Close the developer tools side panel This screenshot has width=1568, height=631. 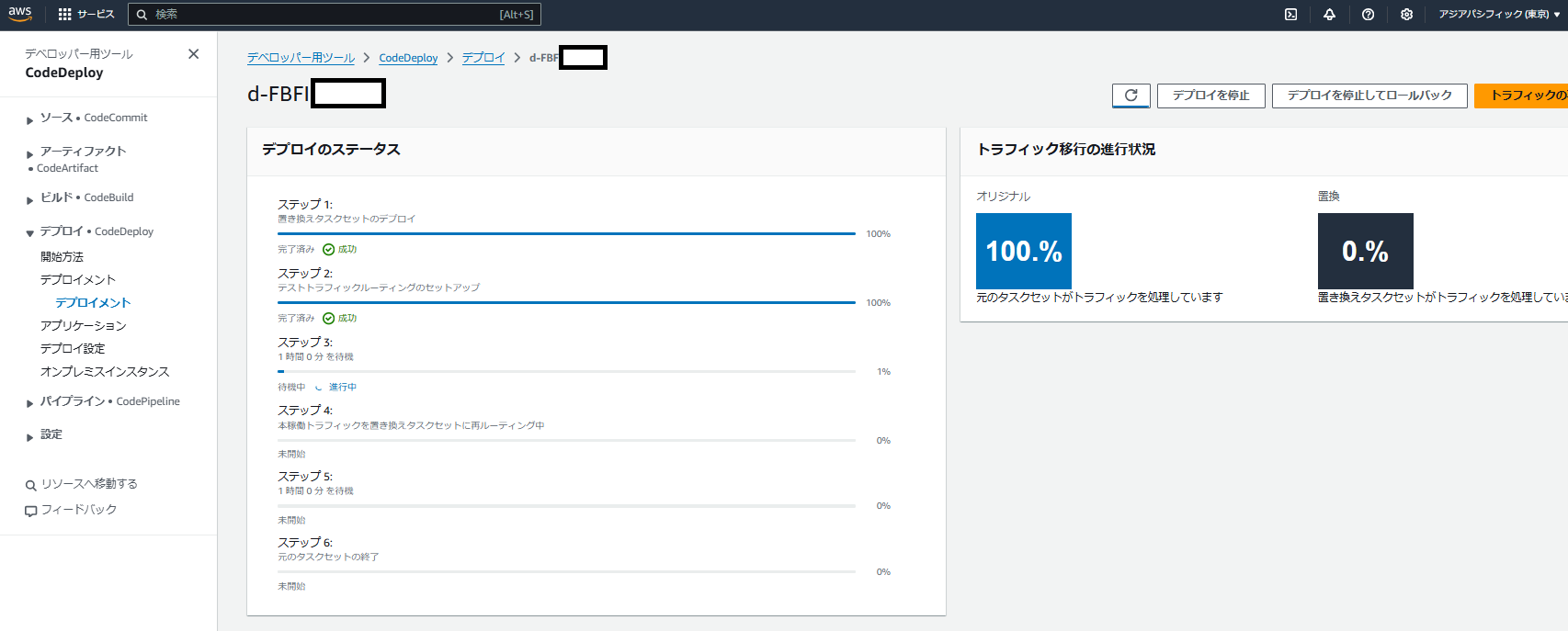[193, 54]
